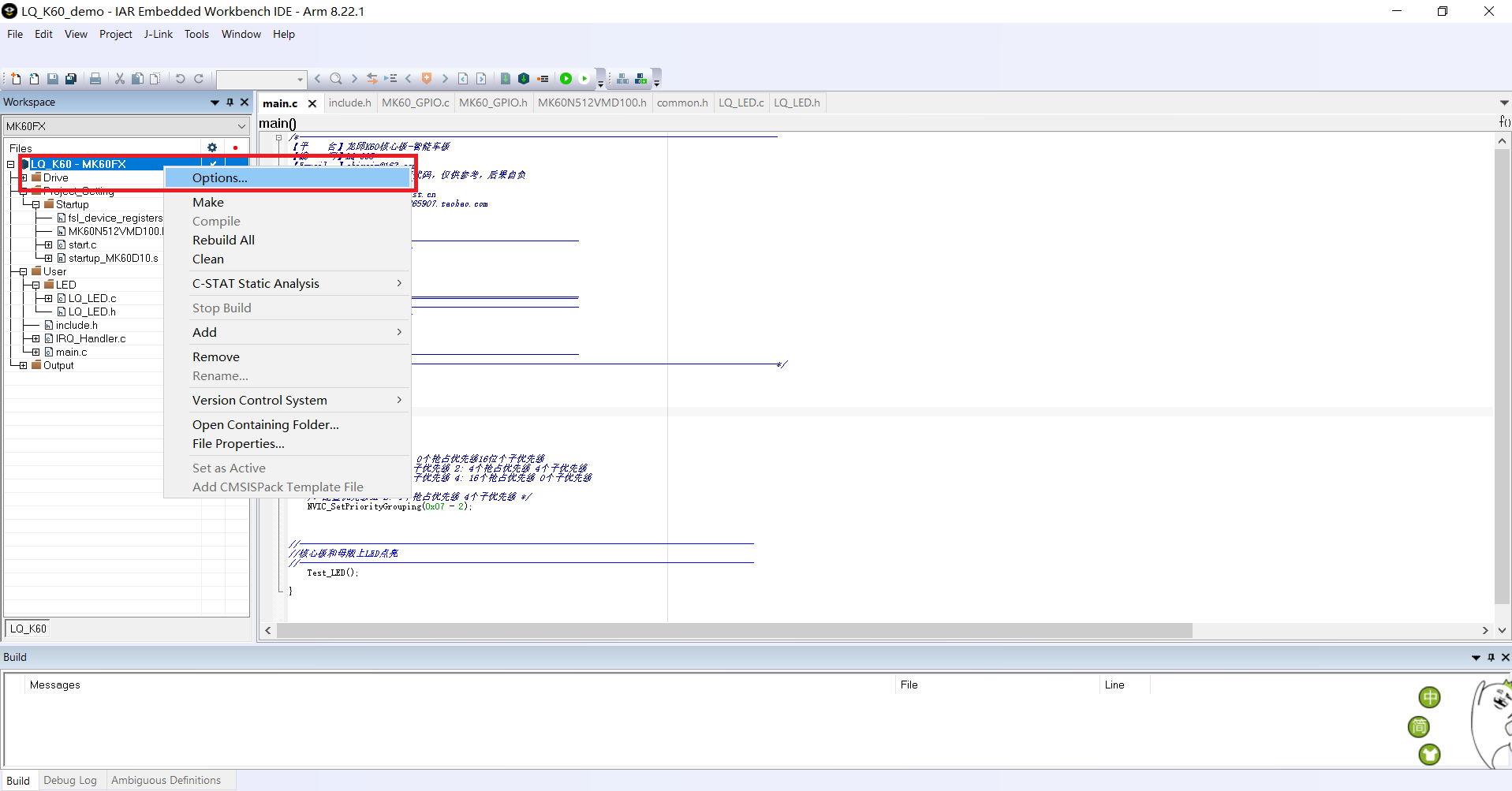The height and width of the screenshot is (791, 1512).
Task: Open the toolbar search text dropdown
Action: 300,79
